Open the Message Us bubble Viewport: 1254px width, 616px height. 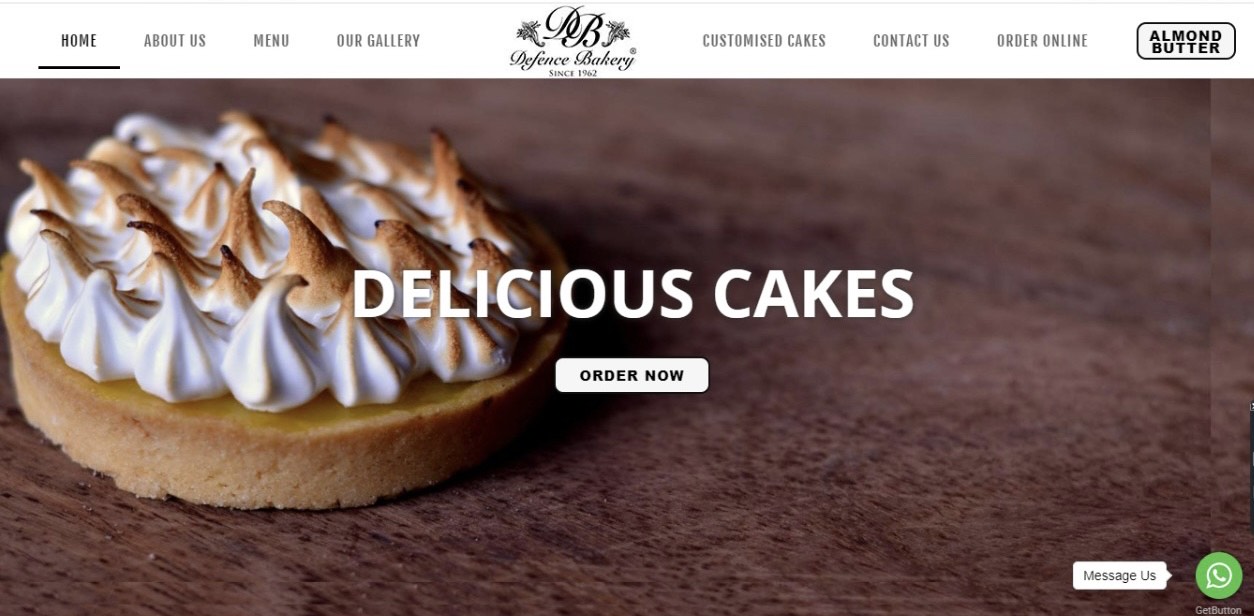pyautogui.click(x=1119, y=575)
